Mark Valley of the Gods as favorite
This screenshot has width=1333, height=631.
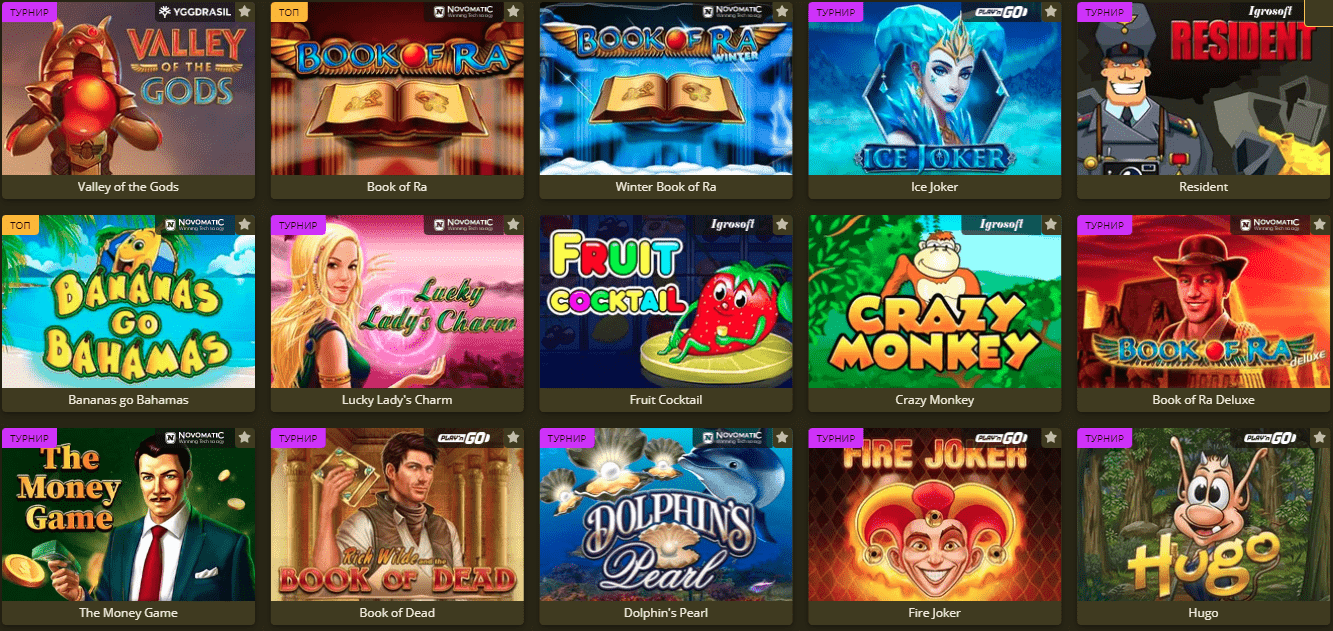244,12
